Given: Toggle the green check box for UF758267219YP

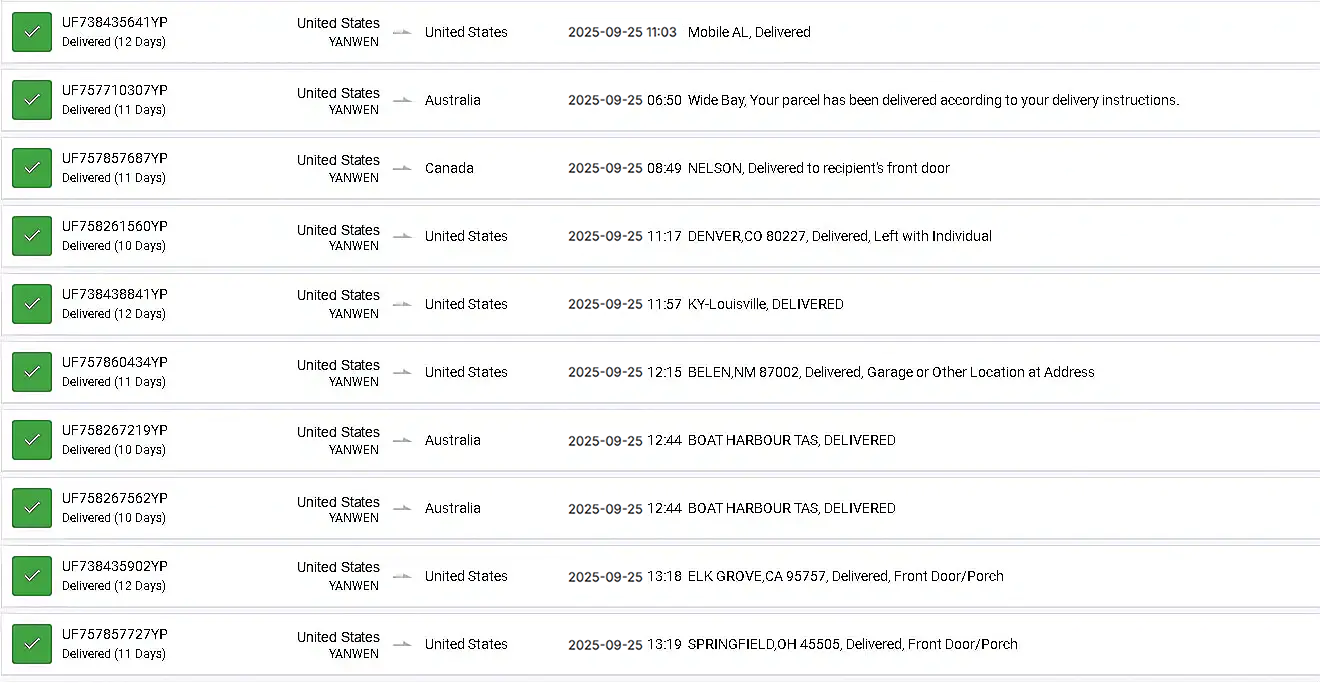Looking at the screenshot, I should [32, 440].
